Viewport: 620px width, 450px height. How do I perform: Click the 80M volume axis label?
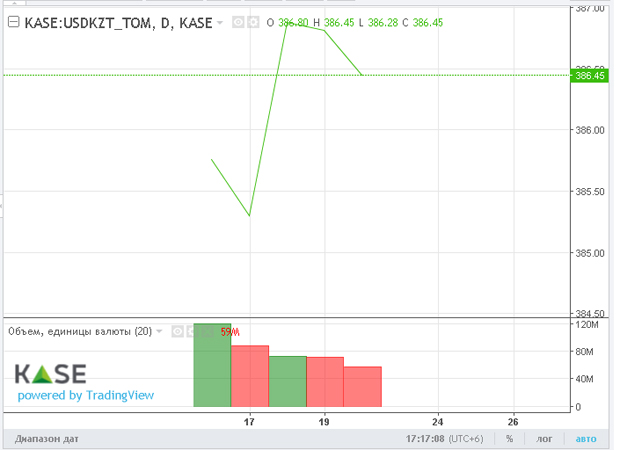[x=584, y=352]
